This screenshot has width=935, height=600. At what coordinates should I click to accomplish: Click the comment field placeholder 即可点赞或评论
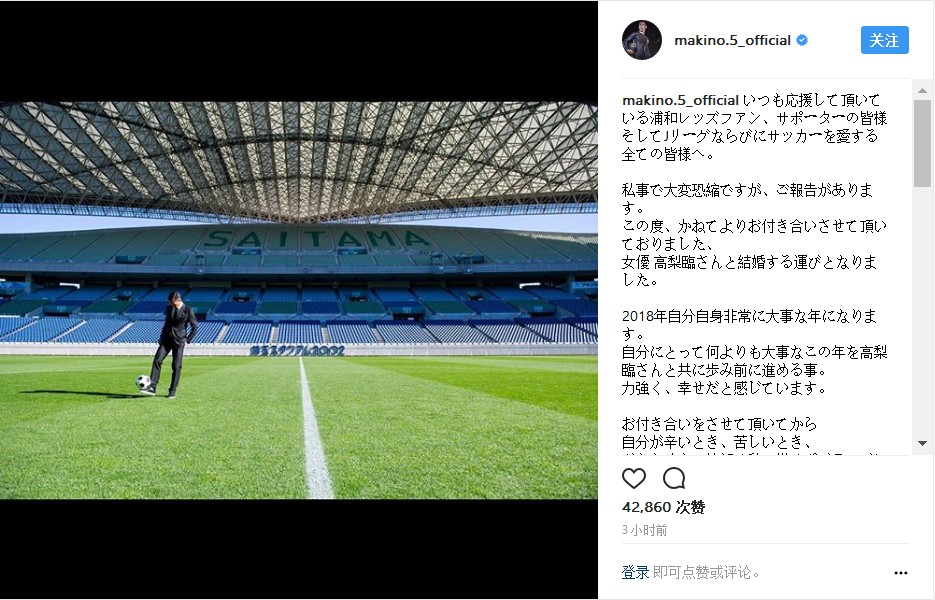pyautogui.click(x=707, y=573)
